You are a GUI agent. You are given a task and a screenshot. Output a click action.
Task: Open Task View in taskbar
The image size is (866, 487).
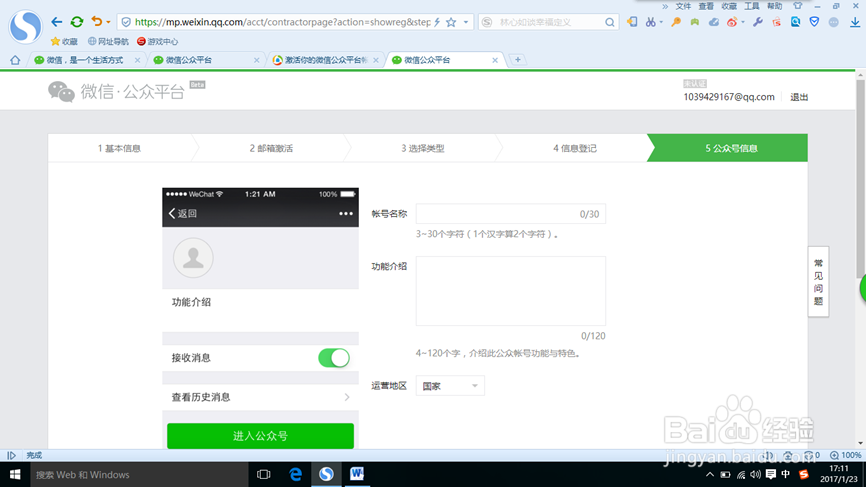[264, 474]
